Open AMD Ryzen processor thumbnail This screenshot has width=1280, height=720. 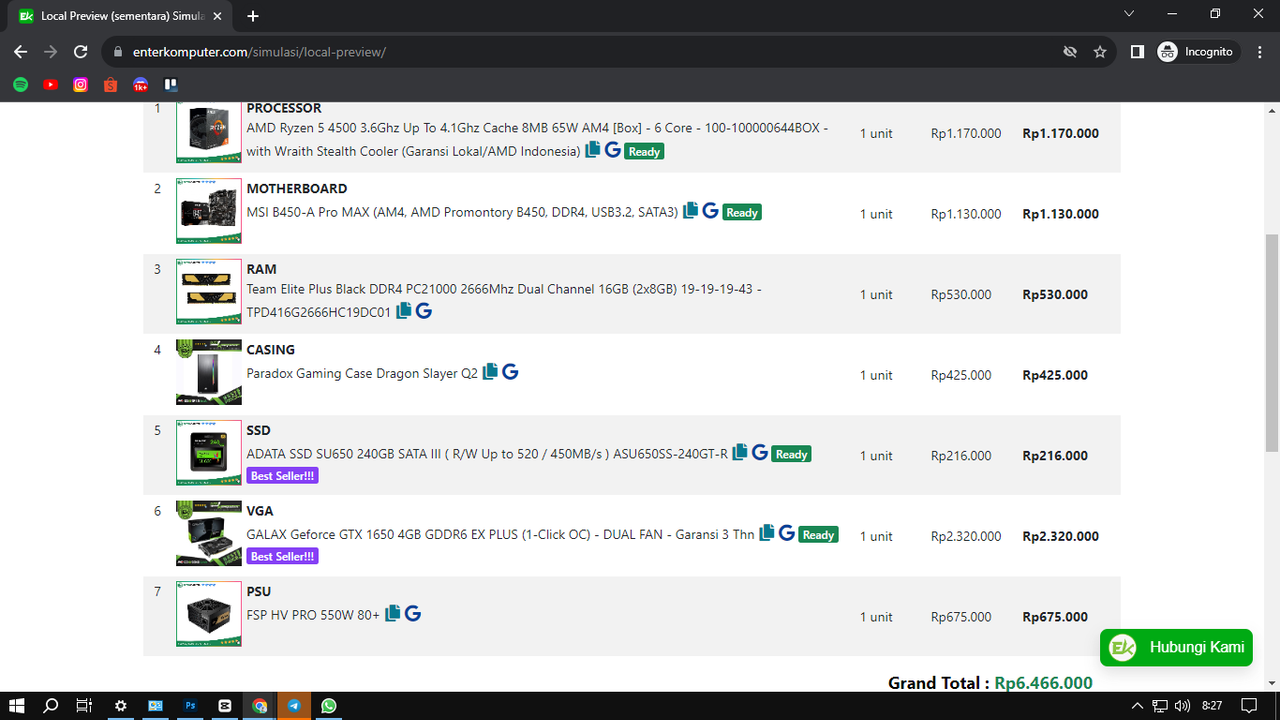click(209, 131)
